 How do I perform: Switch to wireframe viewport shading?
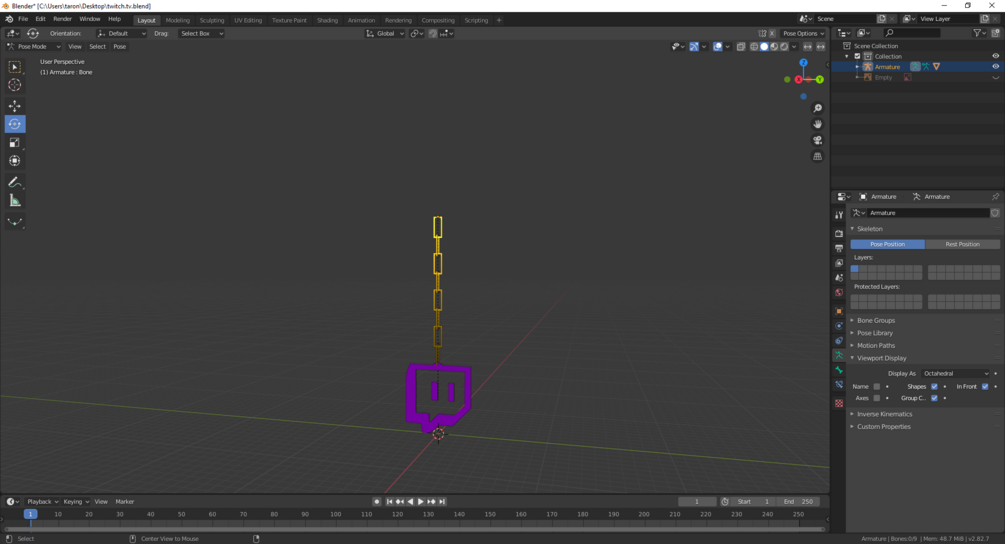pos(754,47)
